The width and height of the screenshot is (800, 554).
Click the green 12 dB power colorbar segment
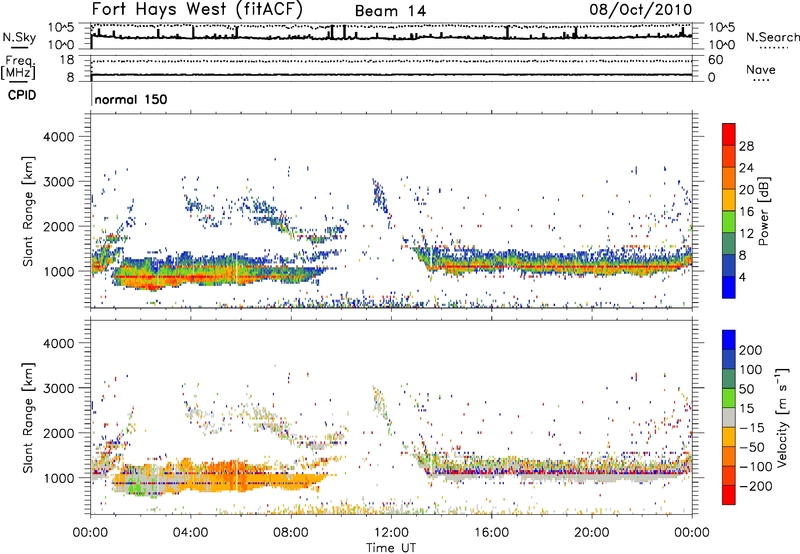[x=729, y=221]
